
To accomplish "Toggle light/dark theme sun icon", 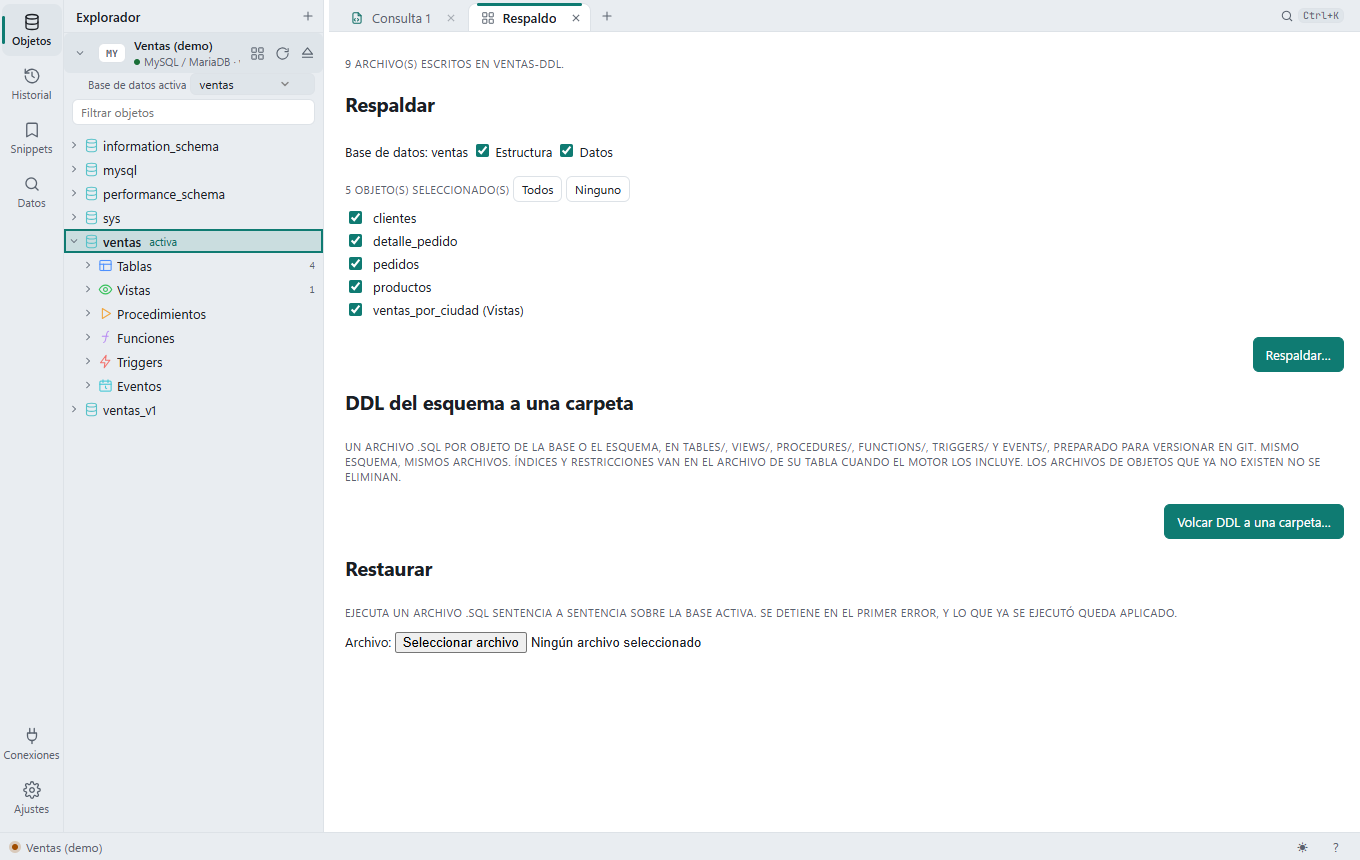I will tap(1302, 847).
